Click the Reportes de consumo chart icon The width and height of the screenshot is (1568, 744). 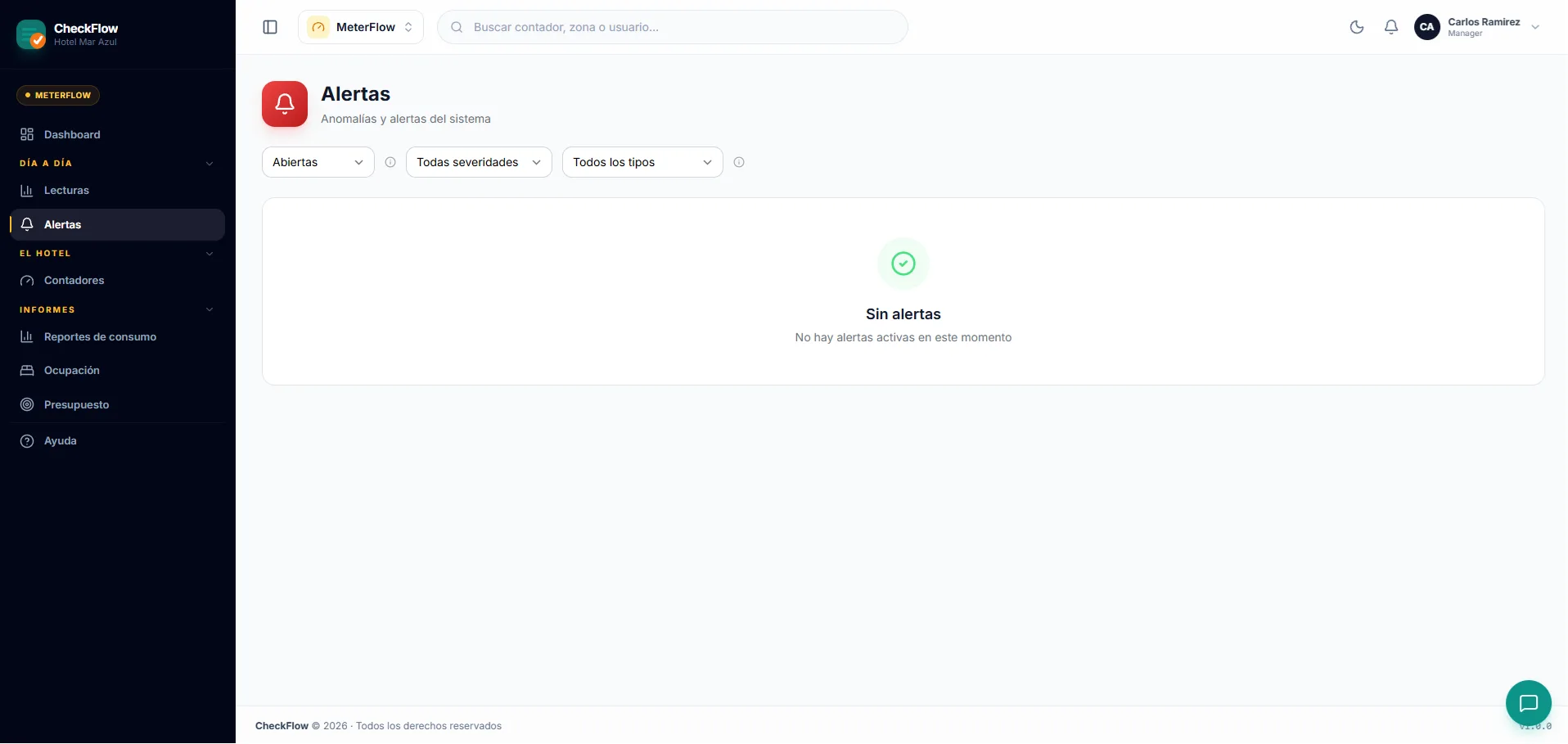[x=27, y=336]
